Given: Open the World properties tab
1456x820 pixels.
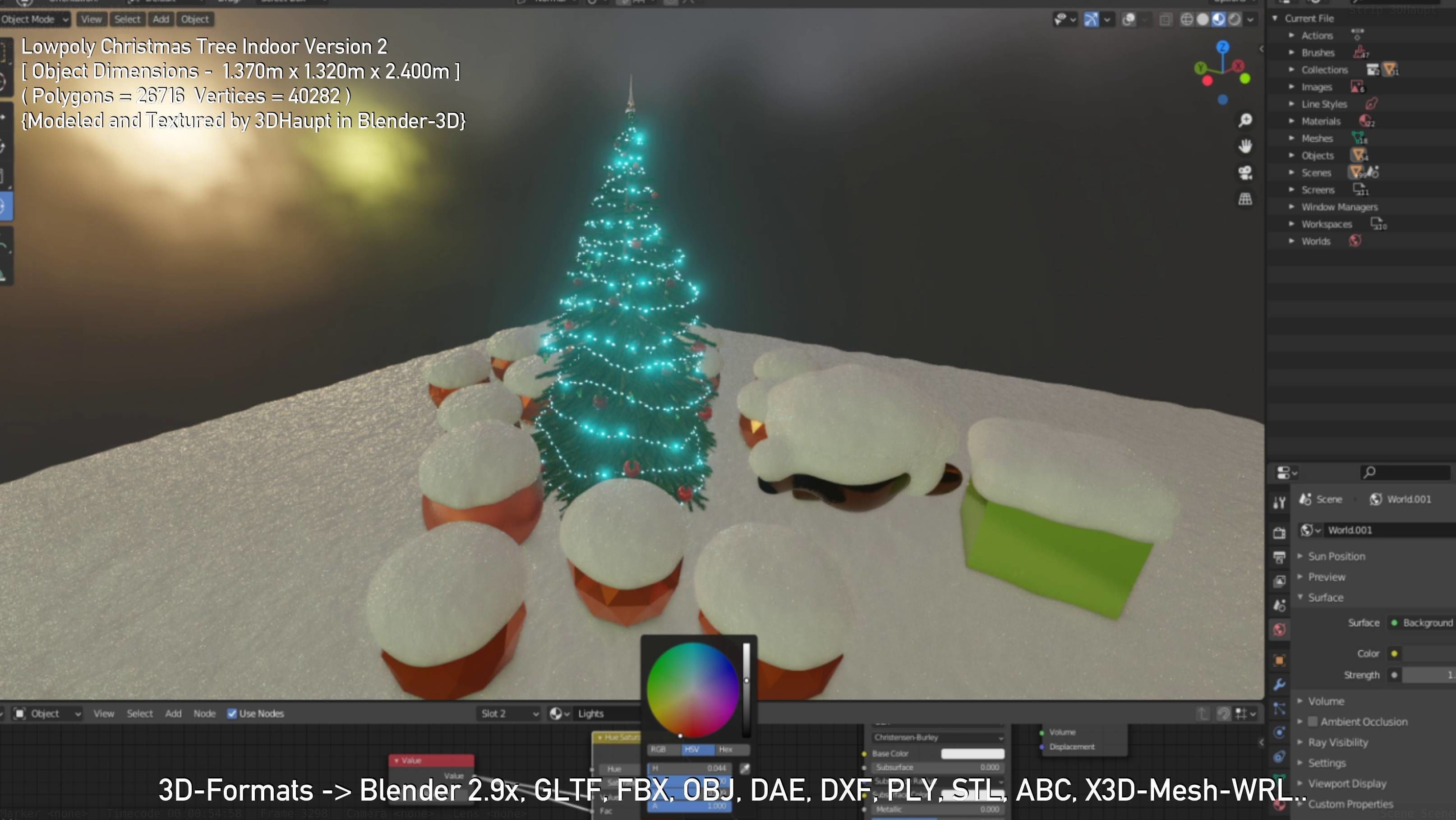Looking at the screenshot, I should pyautogui.click(x=1279, y=630).
